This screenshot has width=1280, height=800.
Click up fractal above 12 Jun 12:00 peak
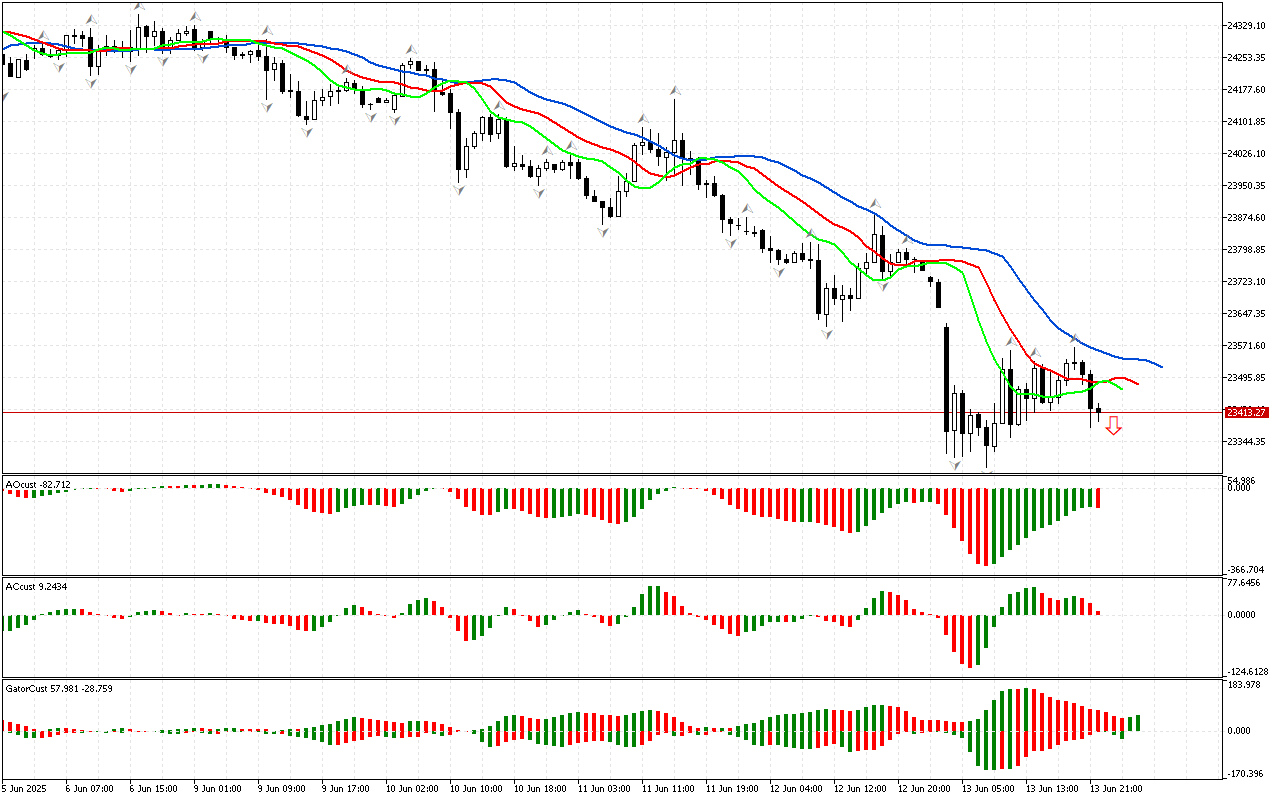(874, 203)
